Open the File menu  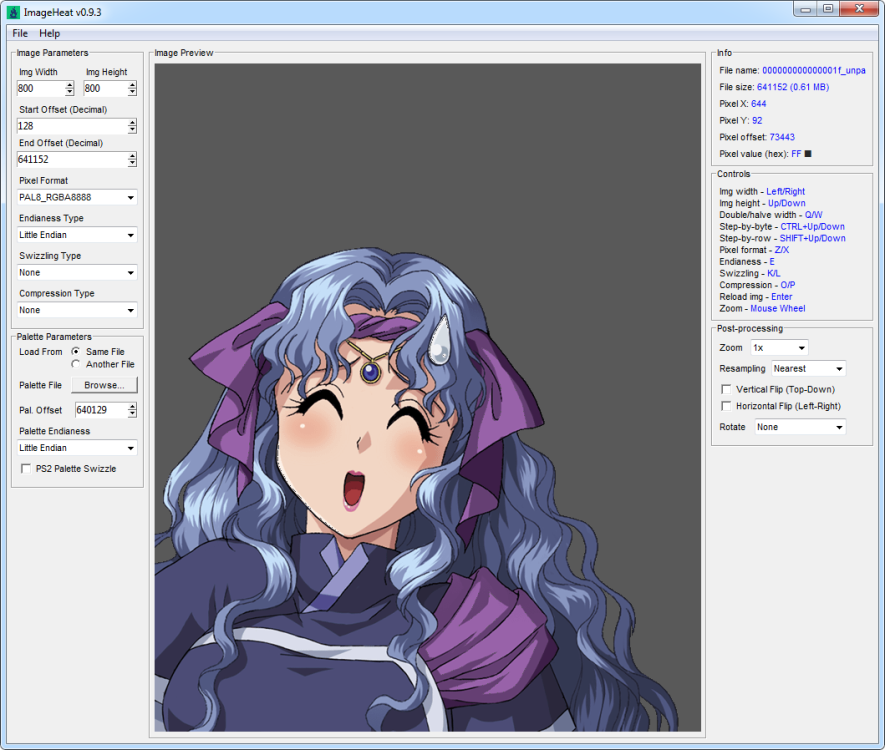(x=20, y=34)
